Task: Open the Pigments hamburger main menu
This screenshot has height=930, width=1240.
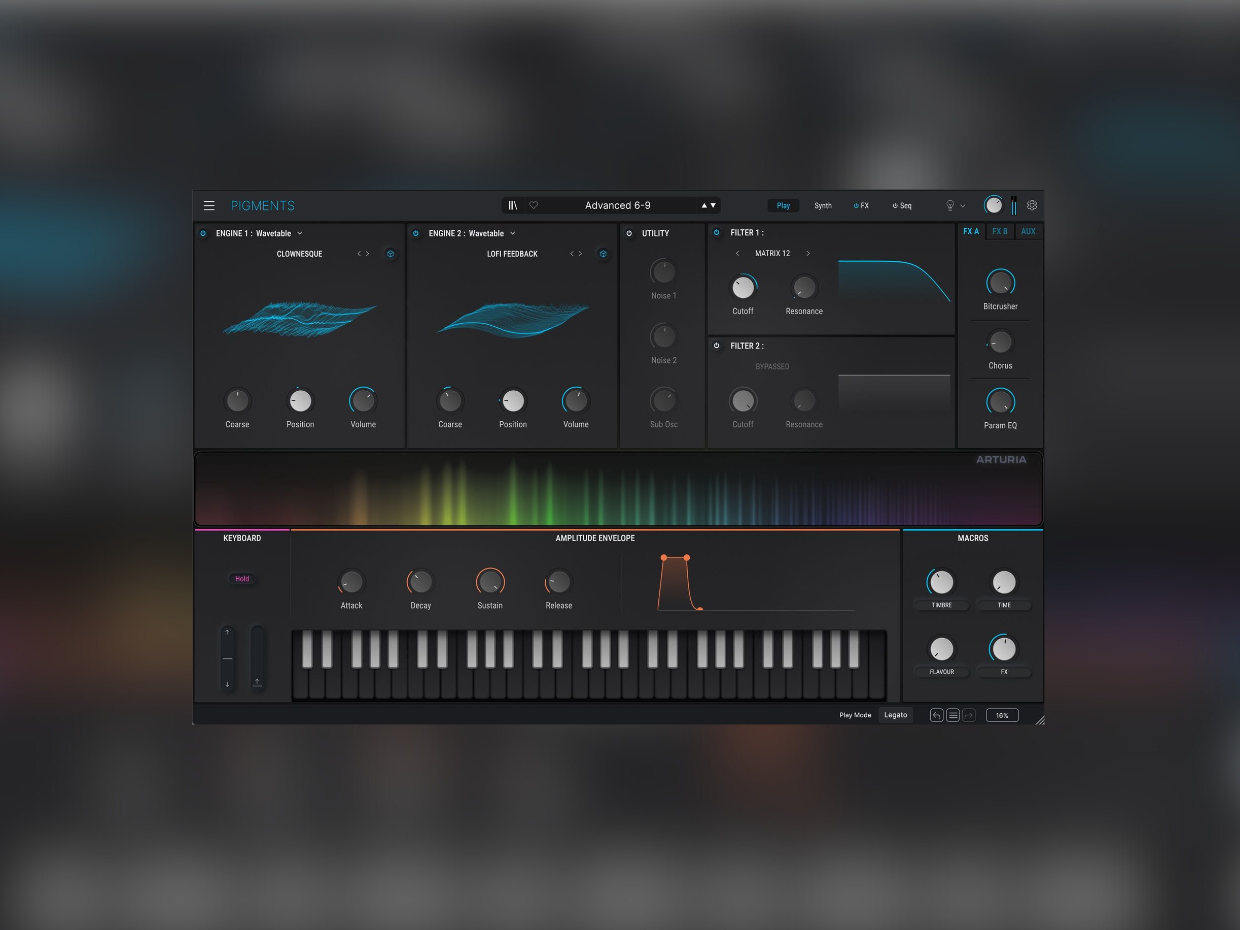Action: click(209, 206)
